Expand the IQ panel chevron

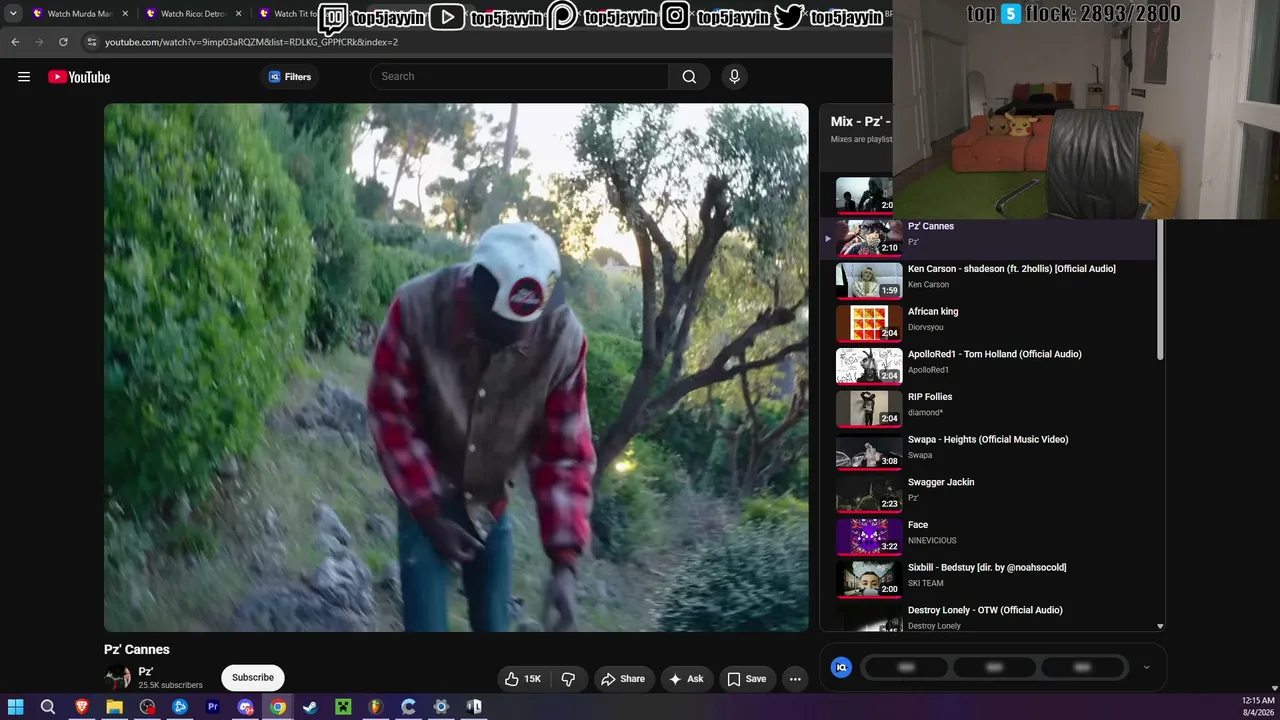[1146, 667]
